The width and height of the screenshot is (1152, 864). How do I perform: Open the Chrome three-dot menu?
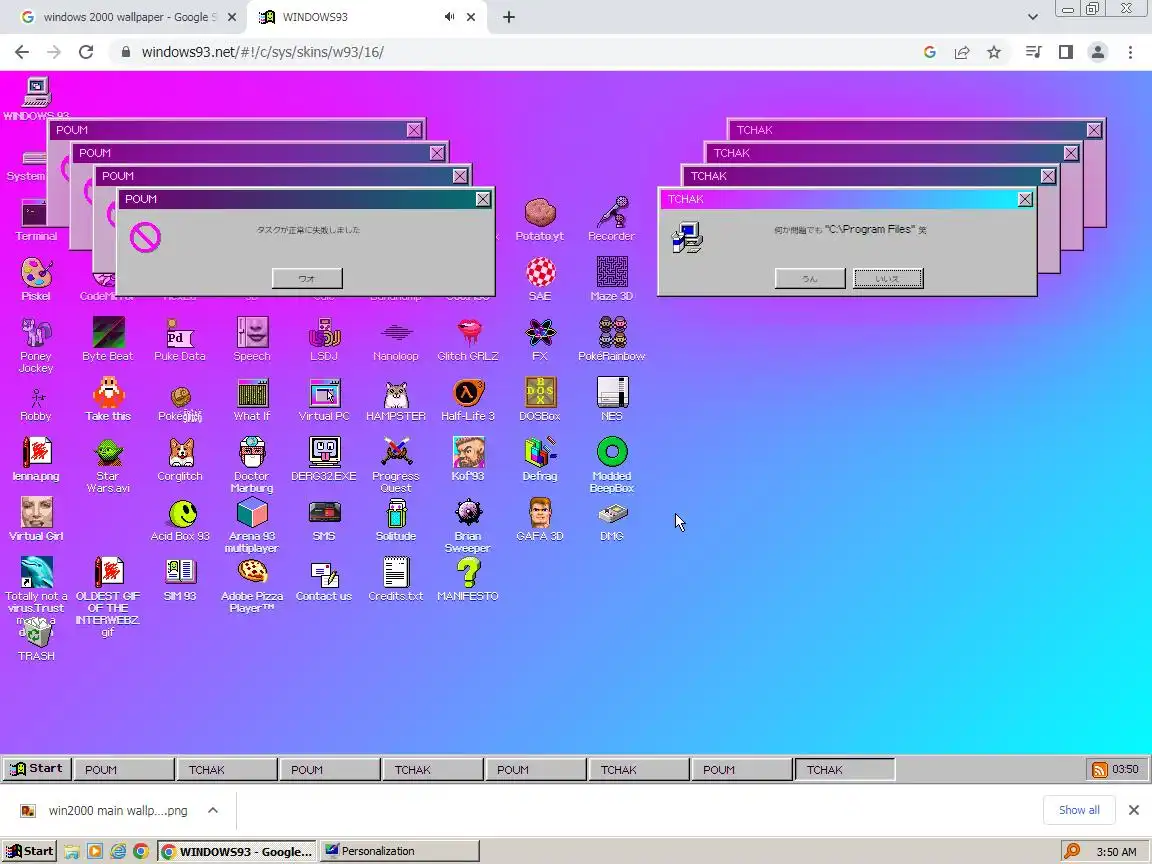click(1130, 52)
